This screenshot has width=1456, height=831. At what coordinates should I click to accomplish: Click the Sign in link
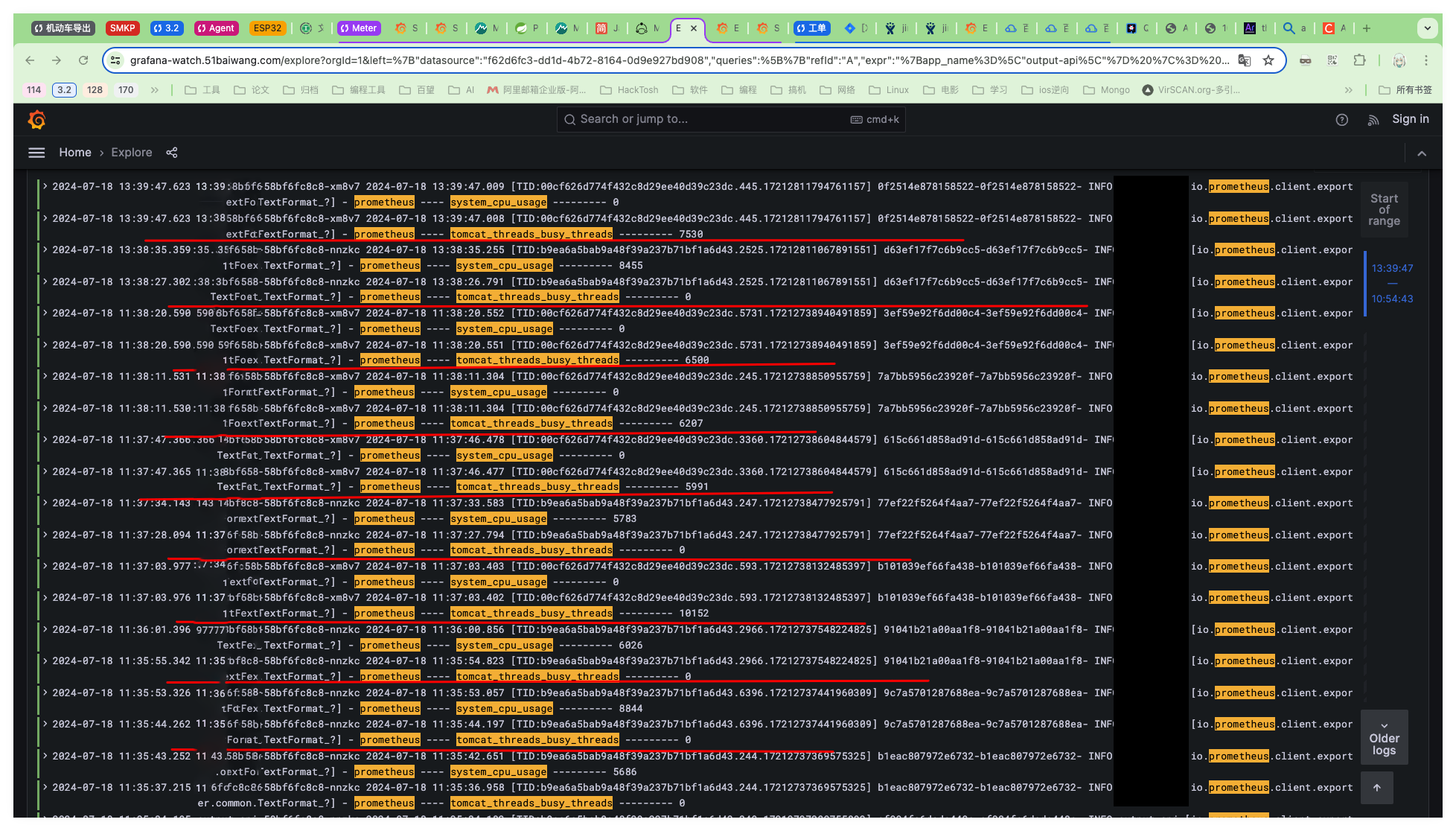(x=1410, y=119)
